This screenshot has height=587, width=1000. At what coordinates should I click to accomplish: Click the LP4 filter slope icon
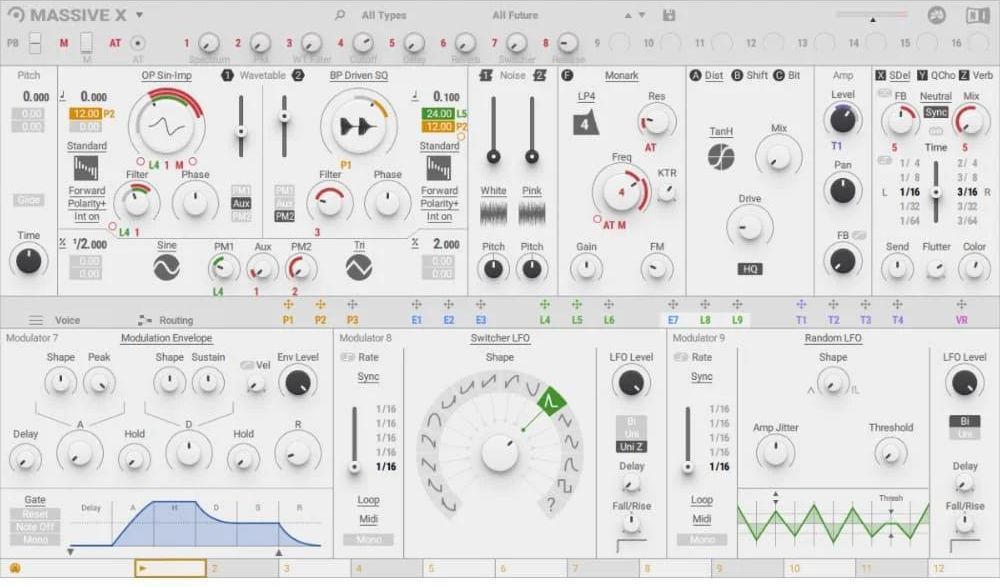pos(585,123)
